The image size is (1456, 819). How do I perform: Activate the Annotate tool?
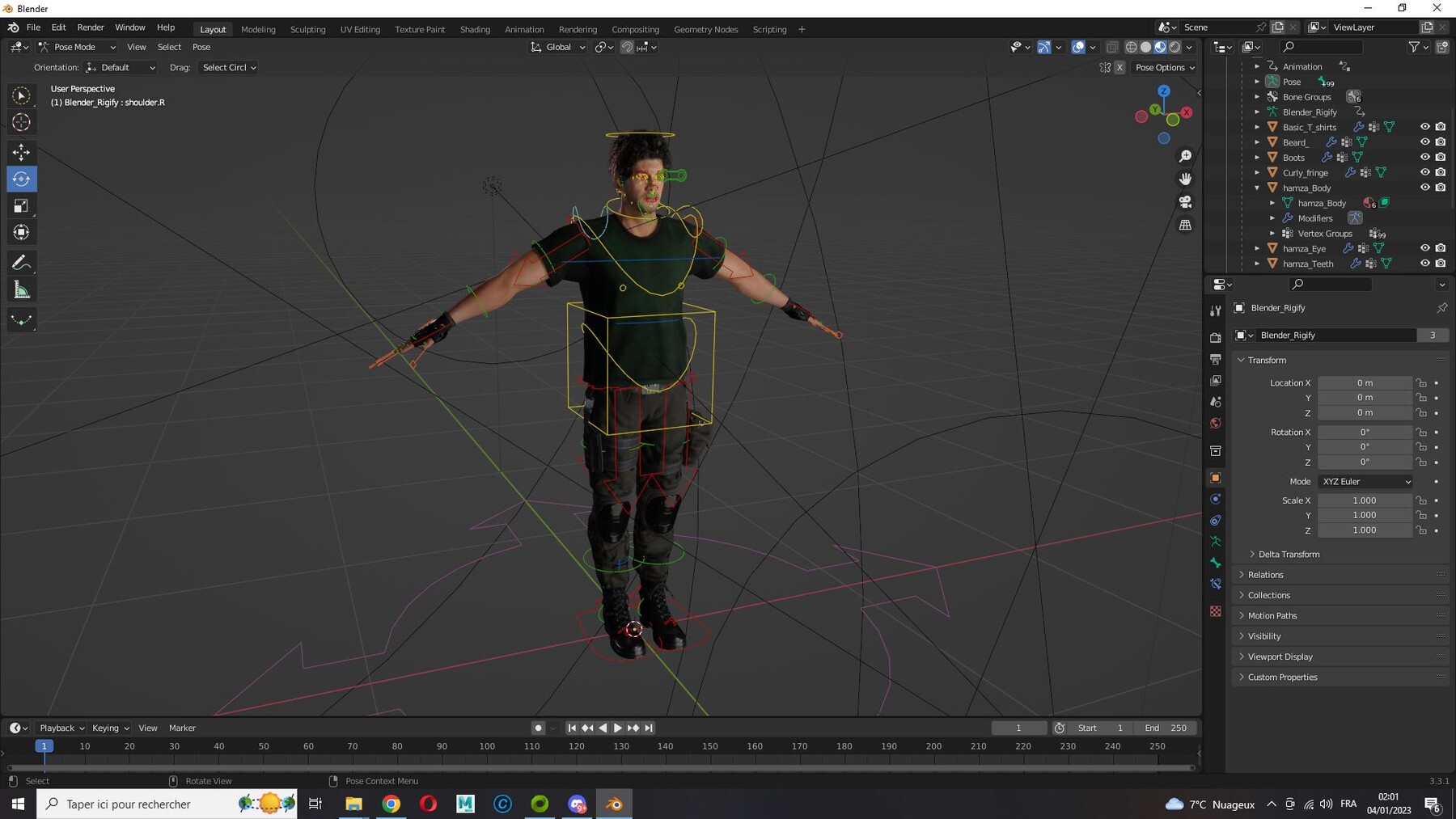(x=22, y=263)
